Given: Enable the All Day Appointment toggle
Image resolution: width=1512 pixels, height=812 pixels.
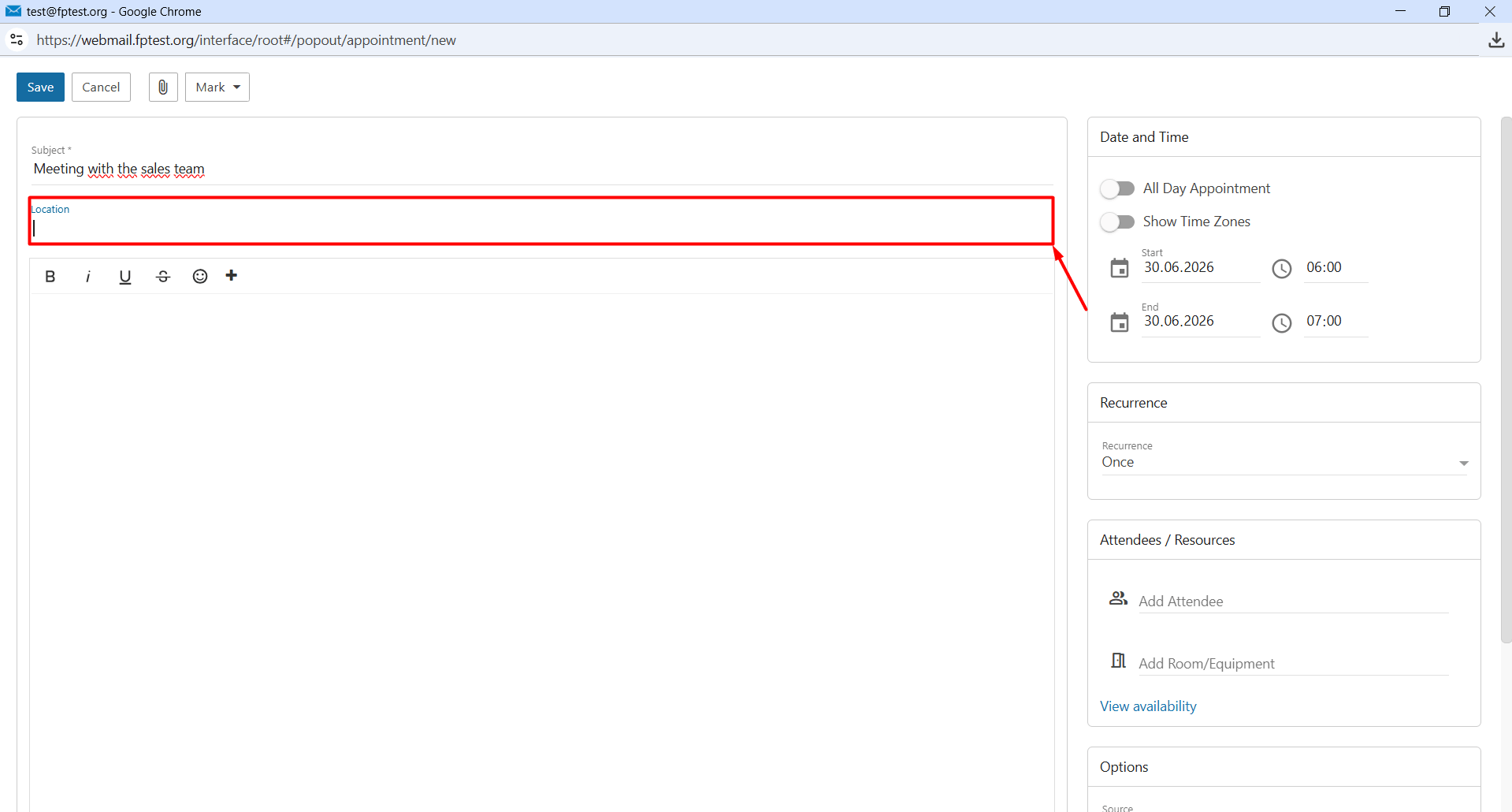Looking at the screenshot, I should click(1117, 188).
